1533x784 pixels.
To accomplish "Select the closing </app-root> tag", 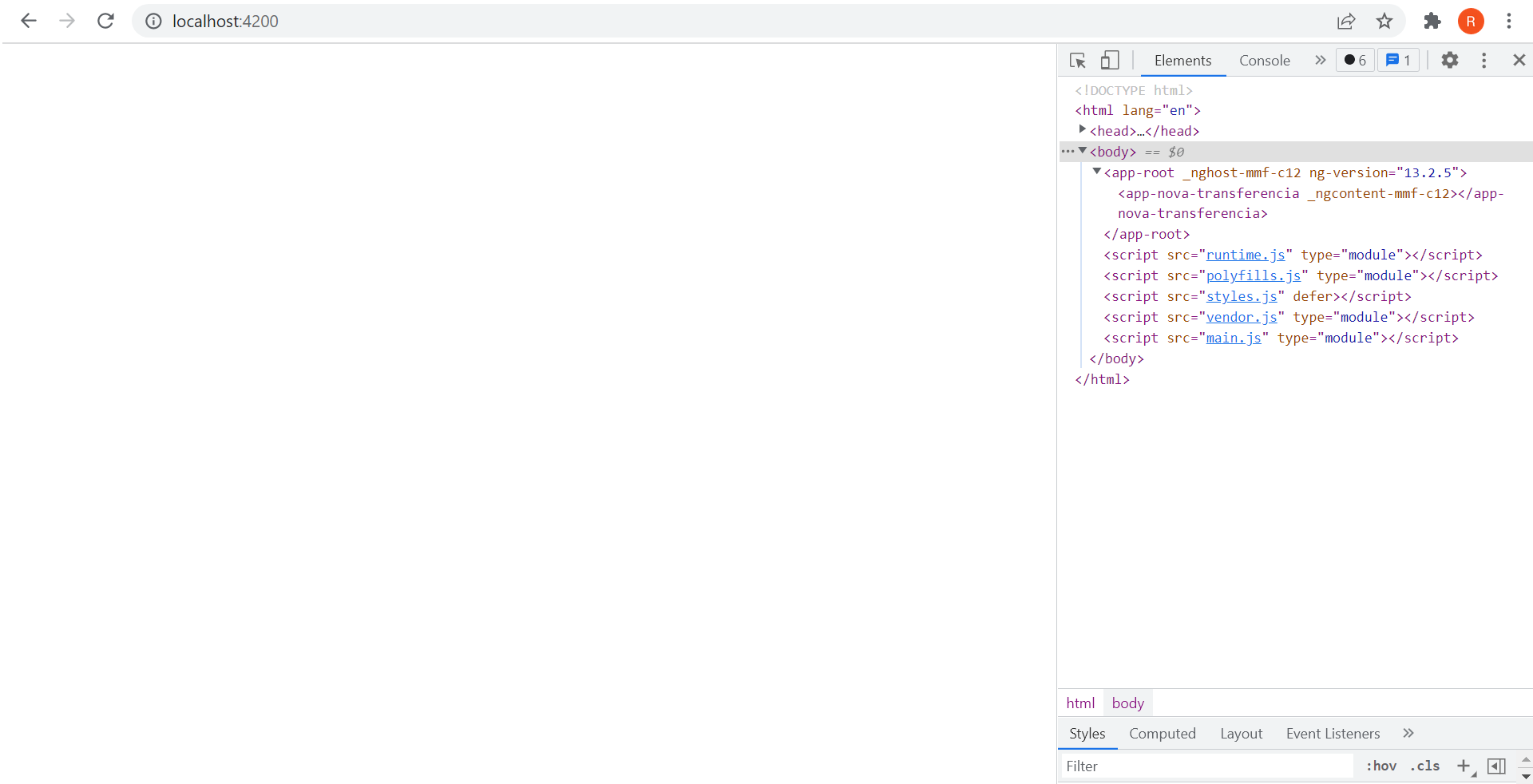I will click(1147, 234).
